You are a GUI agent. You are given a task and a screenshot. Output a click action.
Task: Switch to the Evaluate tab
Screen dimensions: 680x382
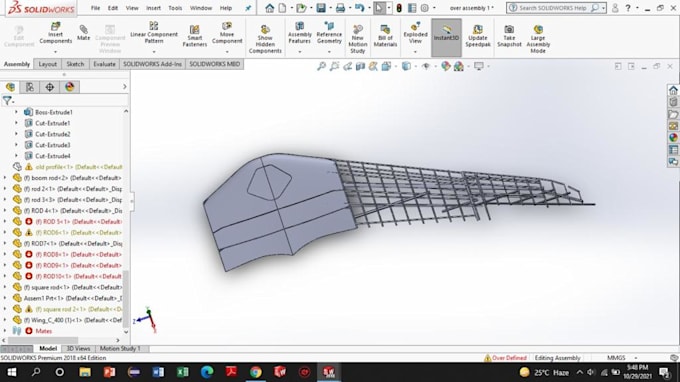click(105, 64)
